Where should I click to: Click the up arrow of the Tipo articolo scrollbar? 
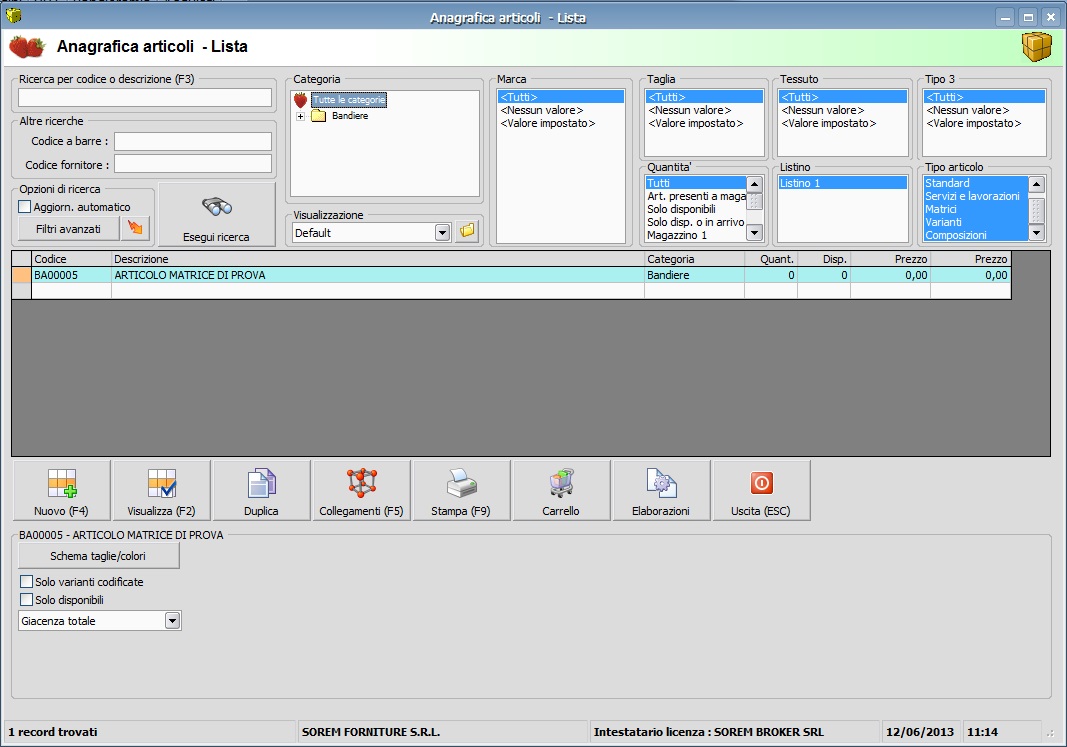pos(1036,184)
